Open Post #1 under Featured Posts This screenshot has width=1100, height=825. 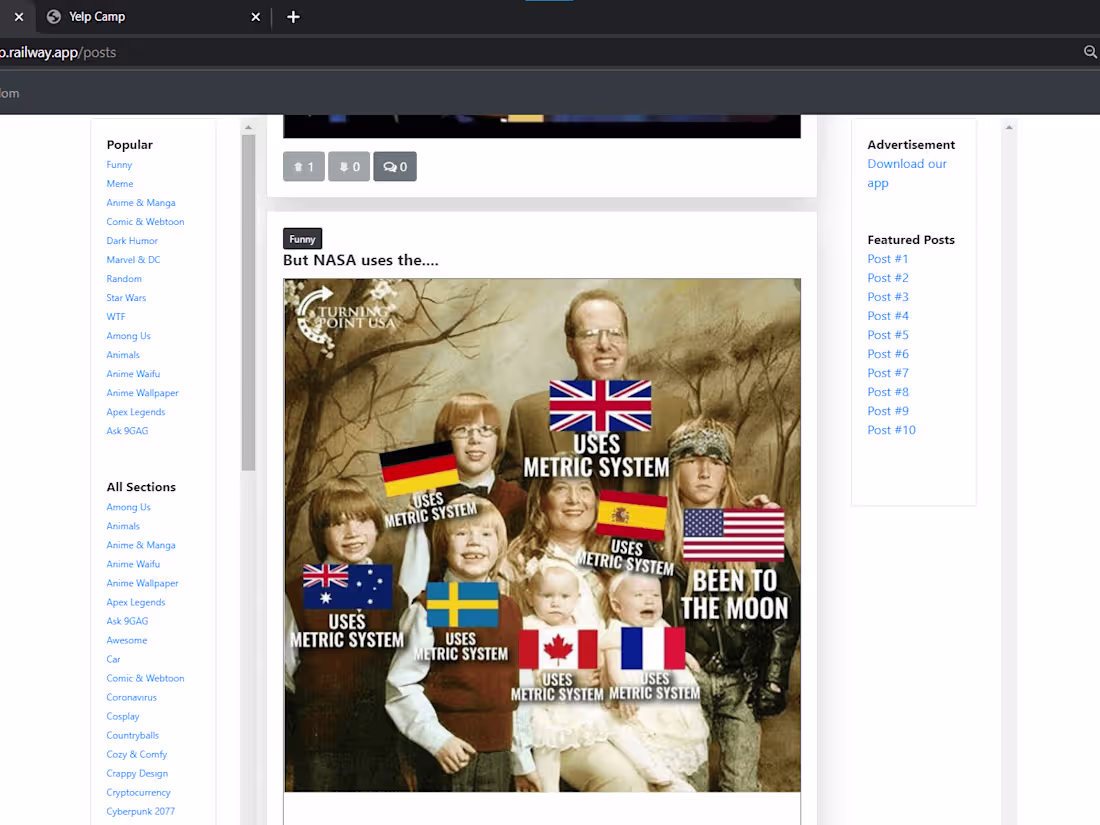pyautogui.click(x=887, y=258)
